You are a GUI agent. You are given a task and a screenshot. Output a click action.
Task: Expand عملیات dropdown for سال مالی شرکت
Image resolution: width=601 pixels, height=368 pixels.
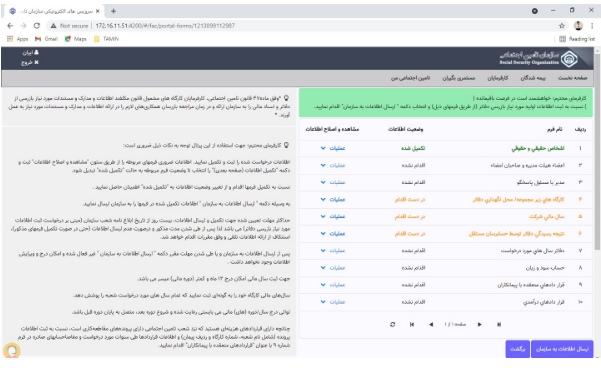pyautogui.click(x=333, y=216)
